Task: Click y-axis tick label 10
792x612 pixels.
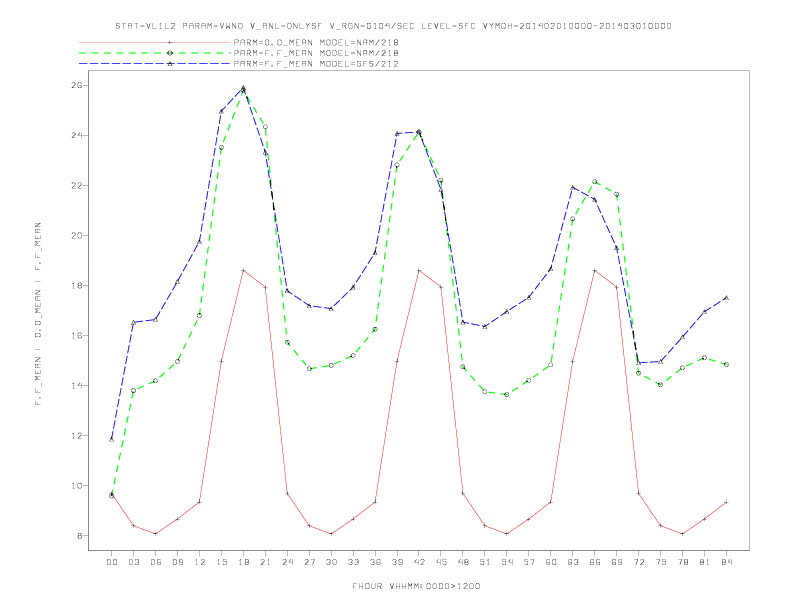Action: click(x=76, y=485)
